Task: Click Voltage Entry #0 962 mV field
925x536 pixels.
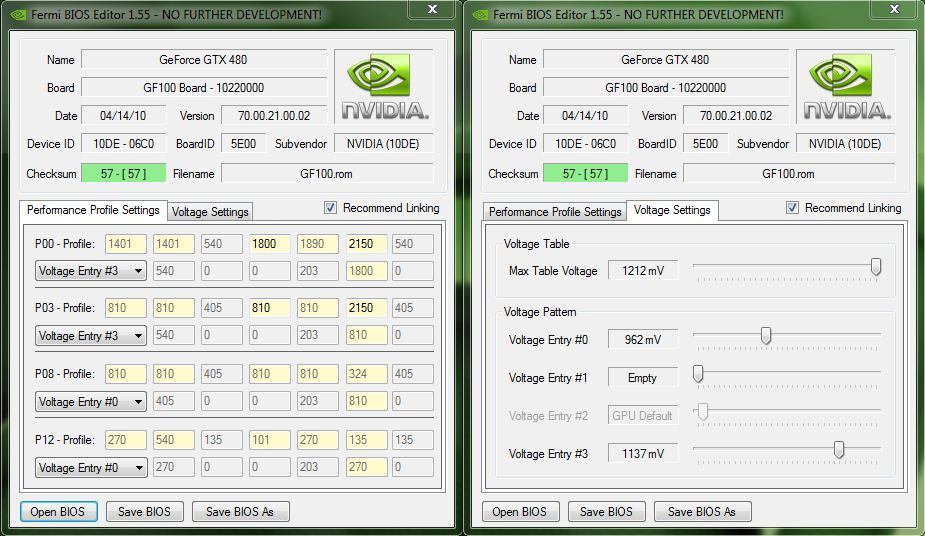Action: pos(643,340)
